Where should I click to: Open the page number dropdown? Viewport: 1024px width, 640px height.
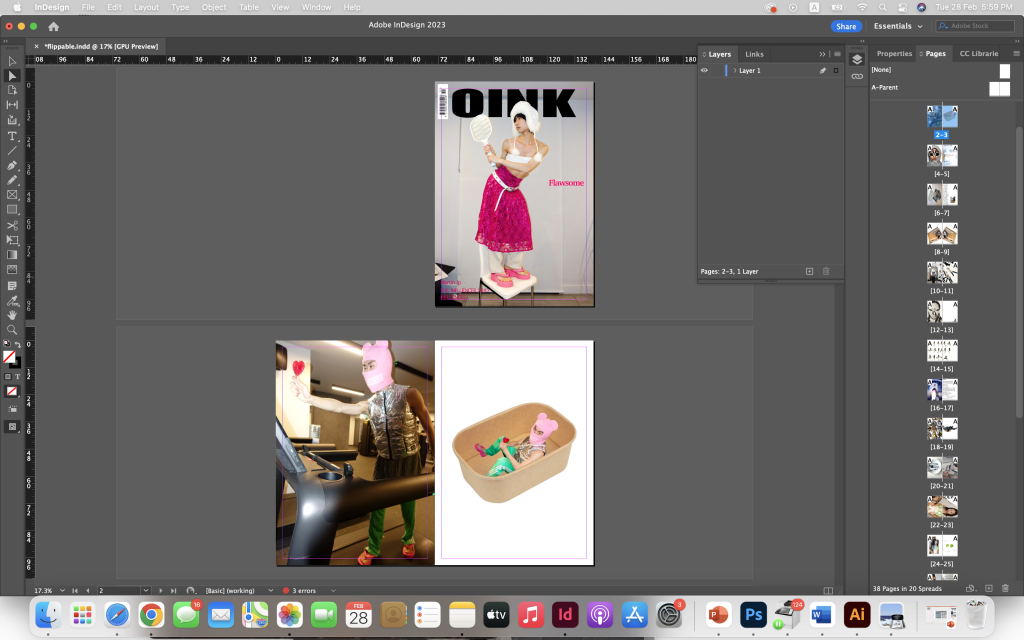[x=146, y=590]
